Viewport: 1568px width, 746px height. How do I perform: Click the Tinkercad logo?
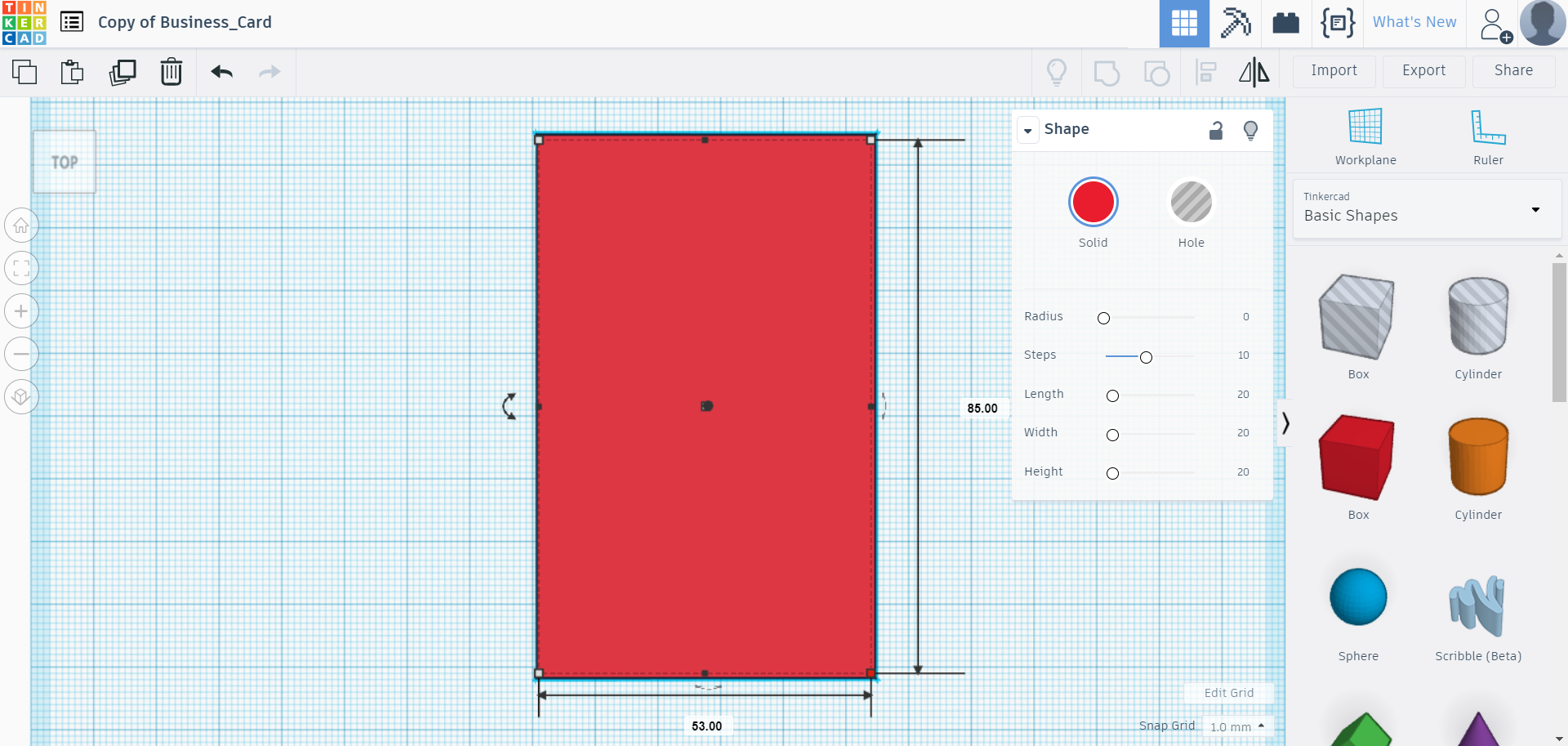(x=24, y=23)
